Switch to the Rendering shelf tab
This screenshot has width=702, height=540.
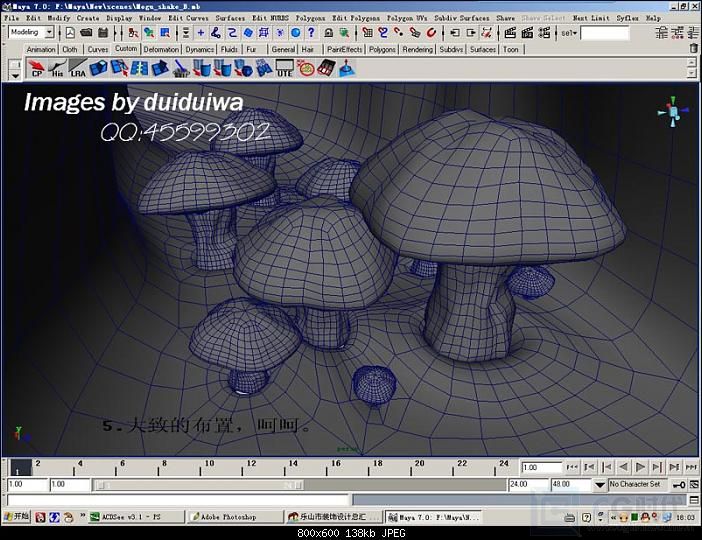point(417,49)
